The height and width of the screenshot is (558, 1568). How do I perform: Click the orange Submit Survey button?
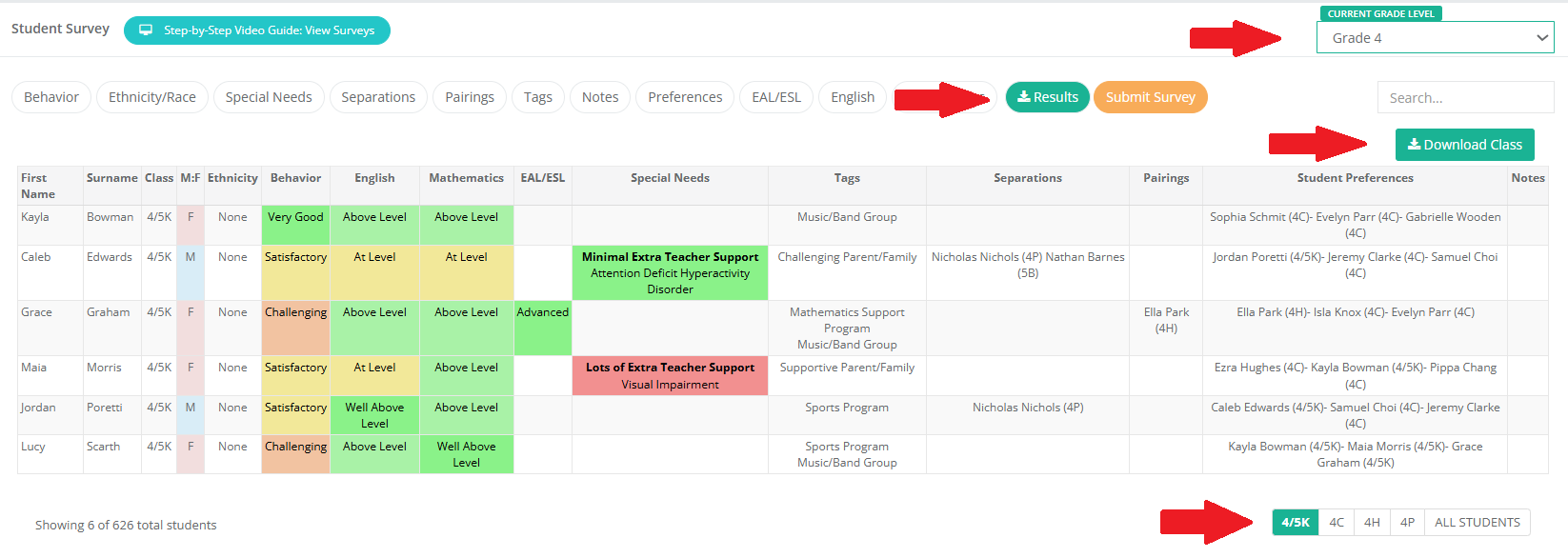1151,97
